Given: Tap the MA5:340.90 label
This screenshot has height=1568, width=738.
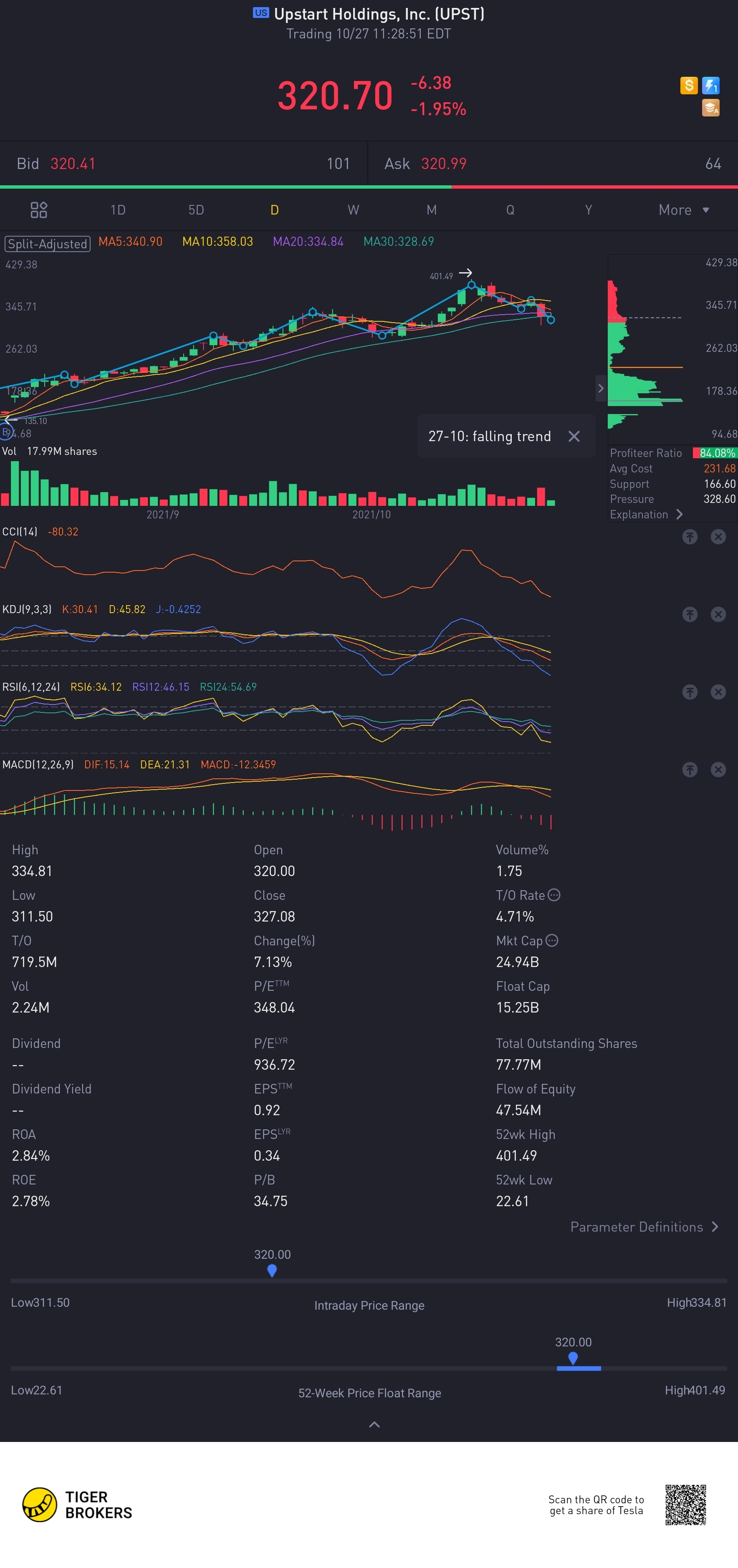Looking at the screenshot, I should click(x=130, y=242).
